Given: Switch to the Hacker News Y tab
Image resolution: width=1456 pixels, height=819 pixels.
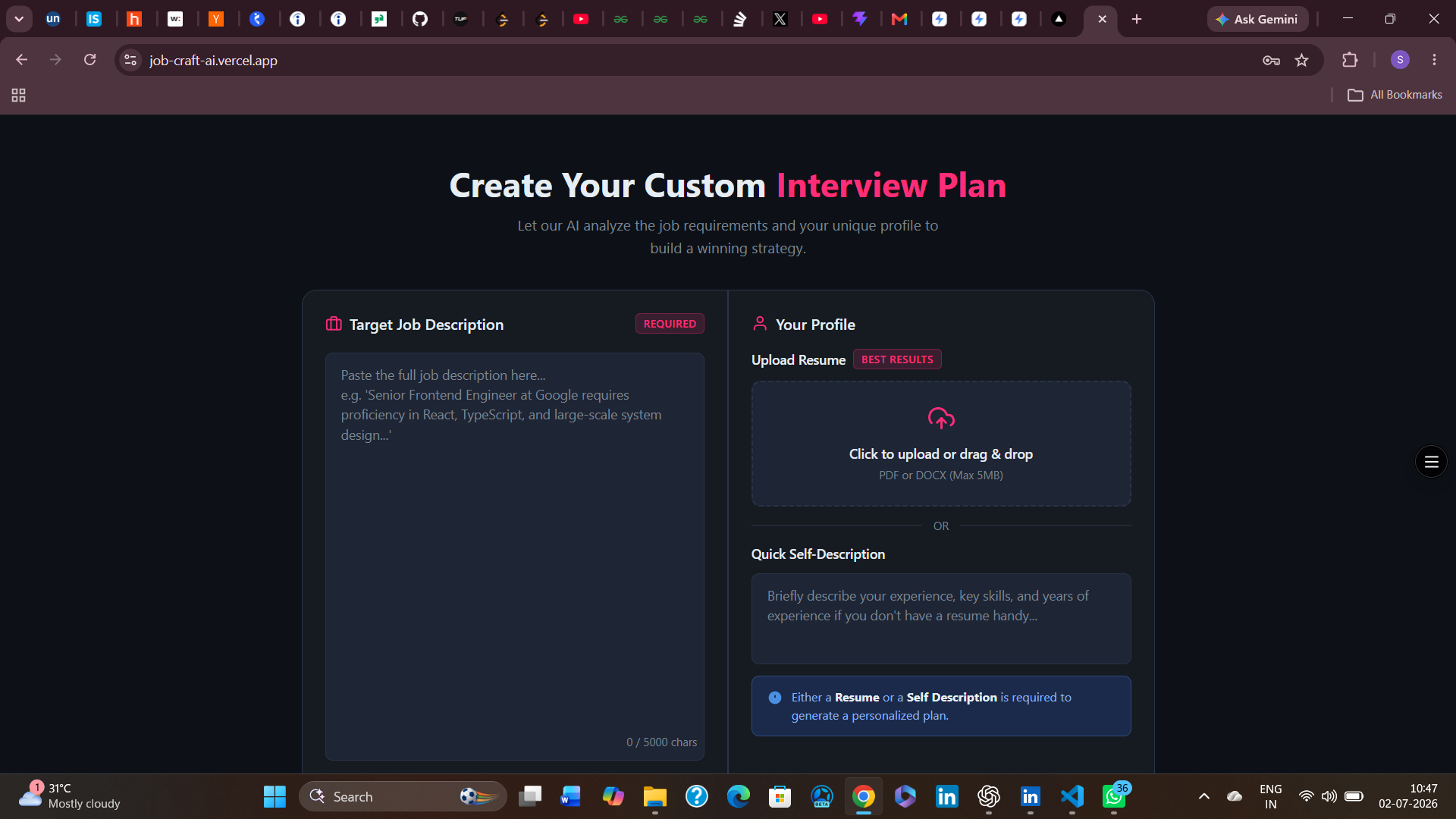Looking at the screenshot, I should point(216,19).
